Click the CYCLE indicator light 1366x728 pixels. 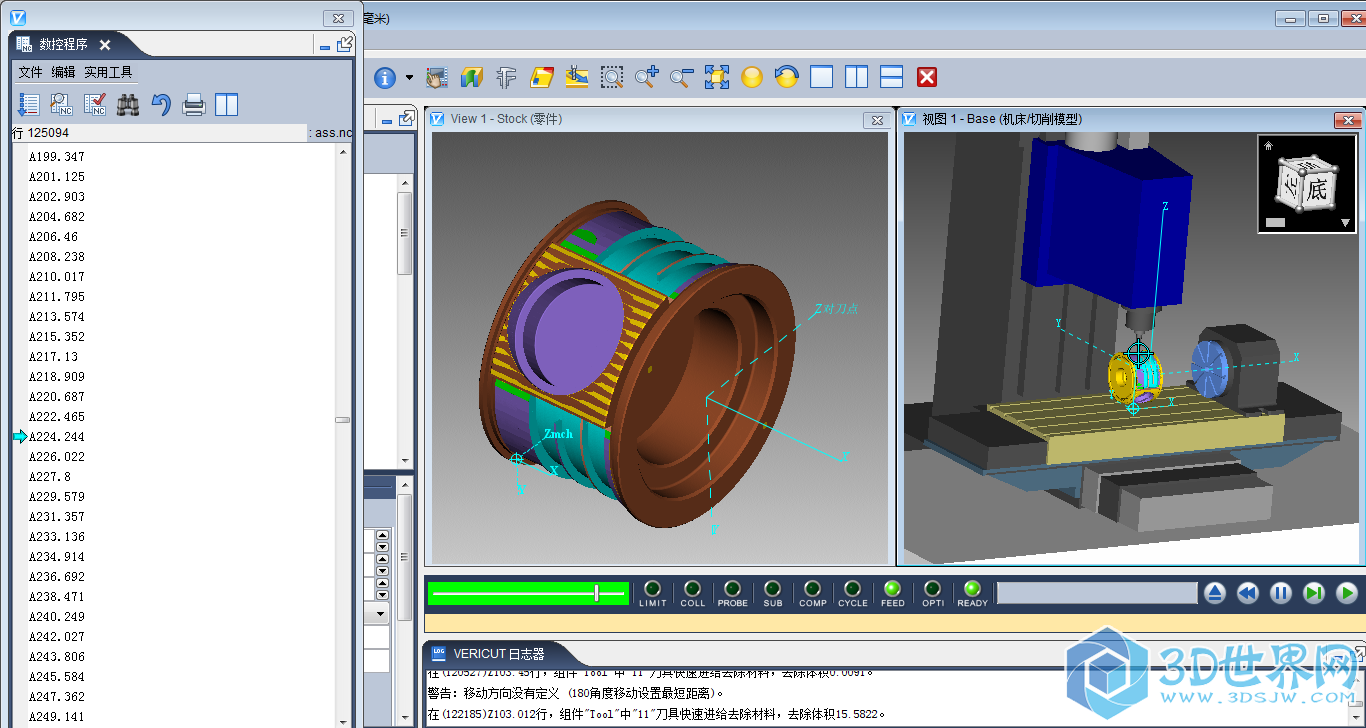(852, 589)
